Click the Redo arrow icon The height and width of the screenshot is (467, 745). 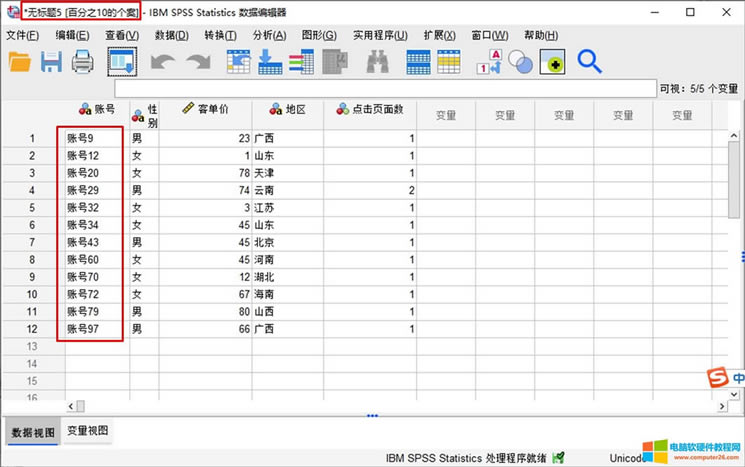198,62
